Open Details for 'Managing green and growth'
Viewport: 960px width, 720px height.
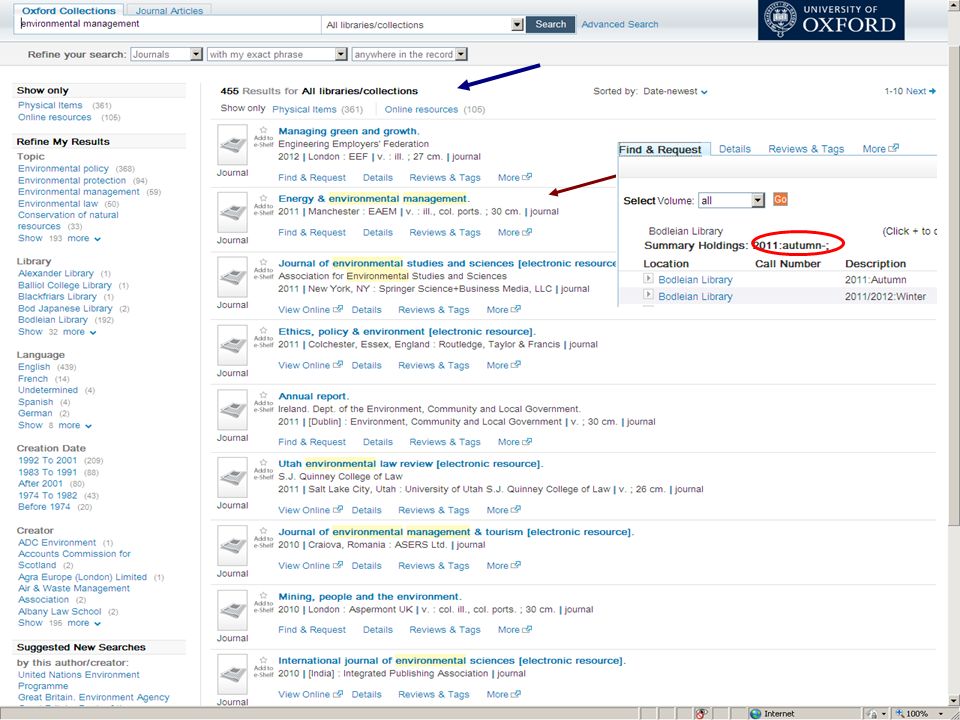[x=378, y=178]
